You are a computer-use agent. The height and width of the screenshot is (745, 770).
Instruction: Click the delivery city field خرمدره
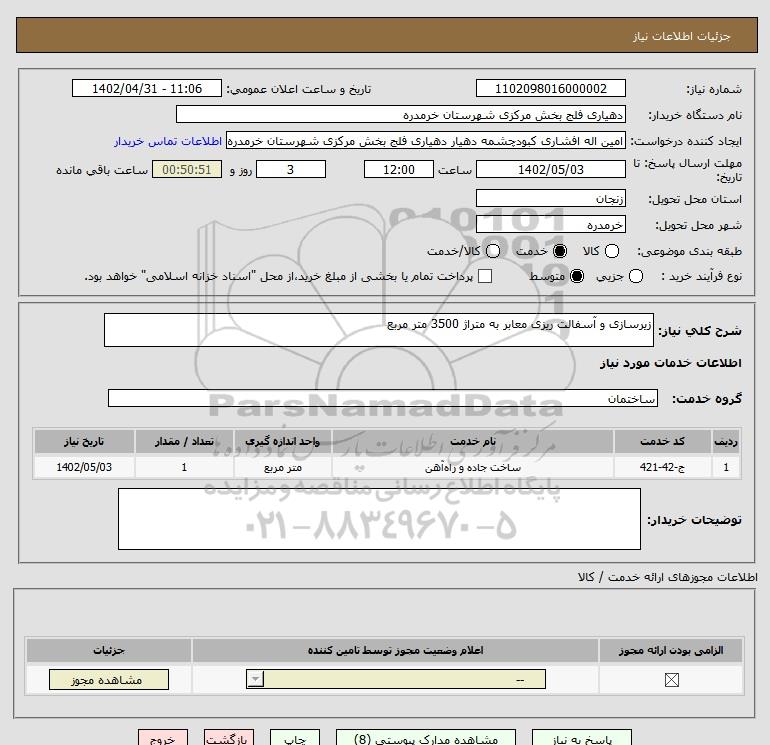550,224
